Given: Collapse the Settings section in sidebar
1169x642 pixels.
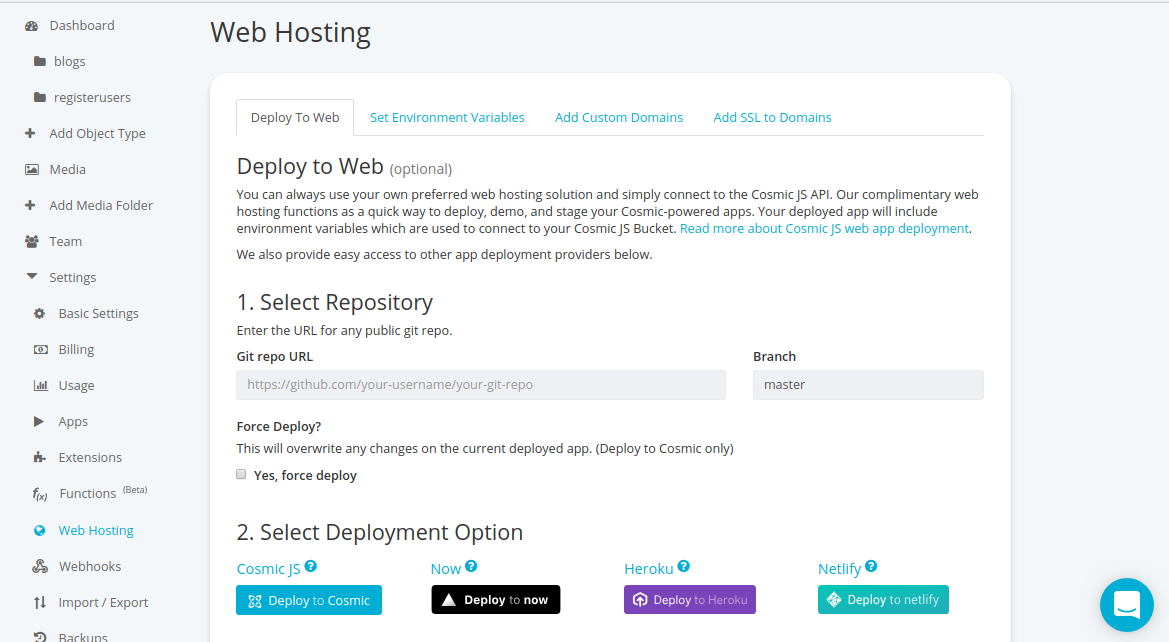Looking at the screenshot, I should click(x=32, y=277).
